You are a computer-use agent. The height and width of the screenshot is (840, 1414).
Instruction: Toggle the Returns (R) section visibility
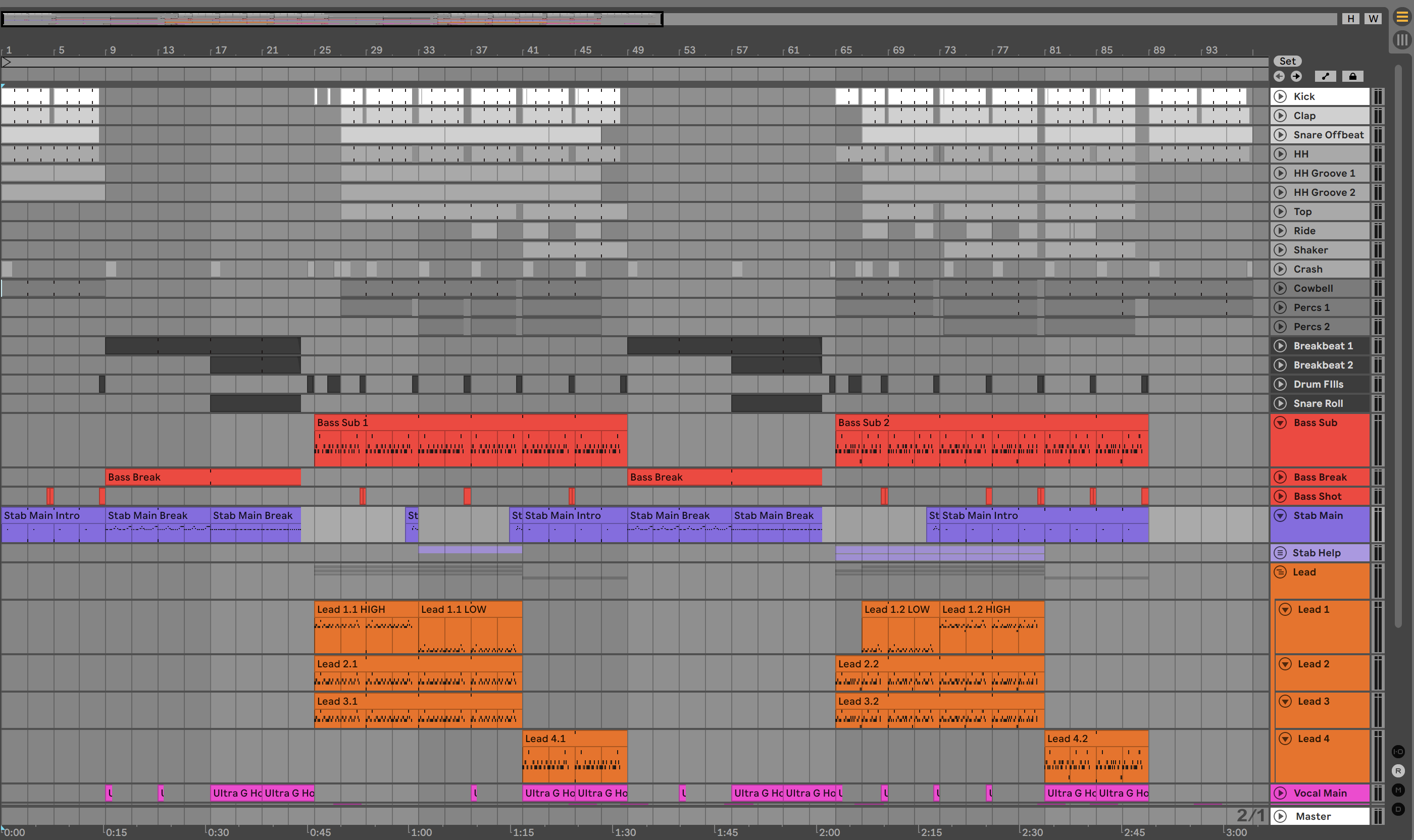click(1398, 771)
